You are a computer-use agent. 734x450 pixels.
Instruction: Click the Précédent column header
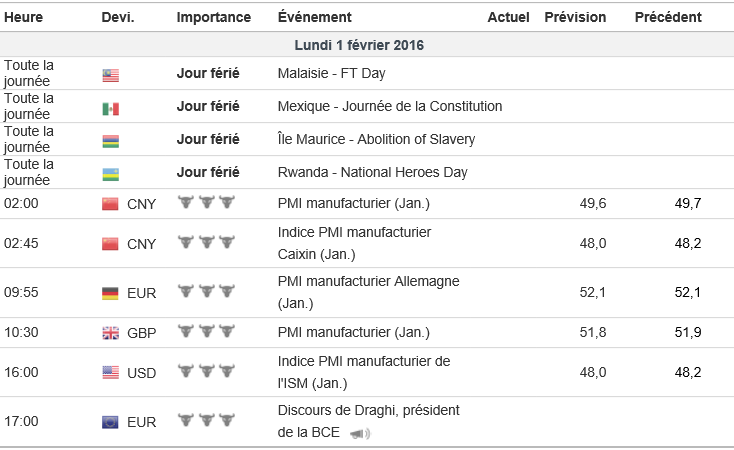[668, 17]
